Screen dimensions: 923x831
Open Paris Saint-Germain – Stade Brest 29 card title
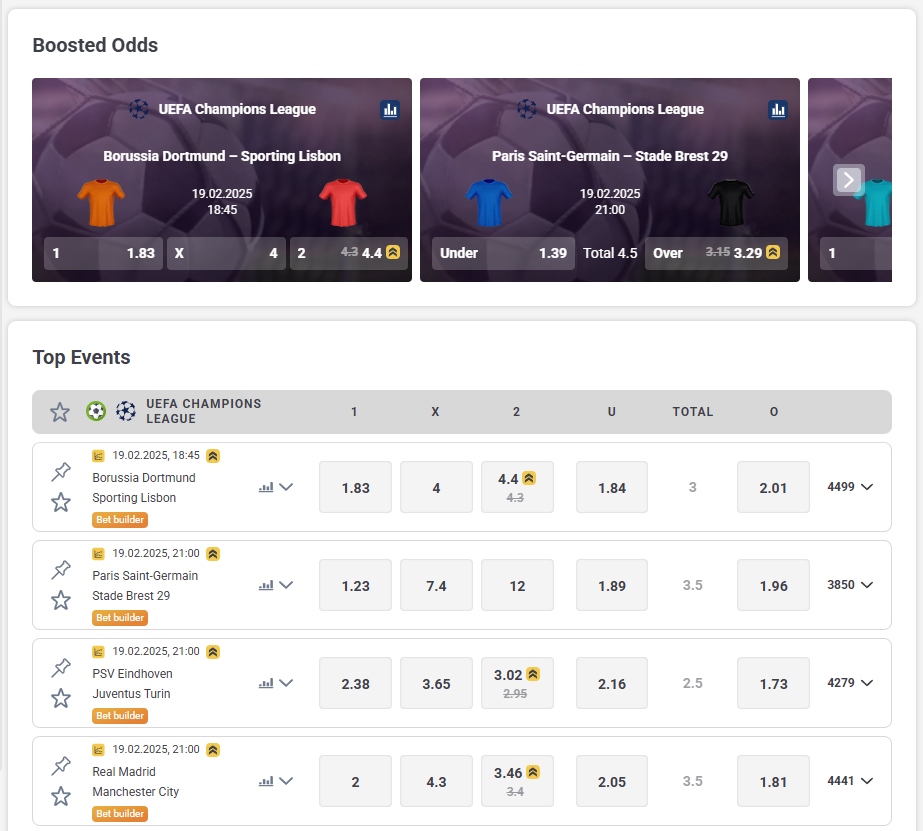pyautogui.click(x=610, y=156)
